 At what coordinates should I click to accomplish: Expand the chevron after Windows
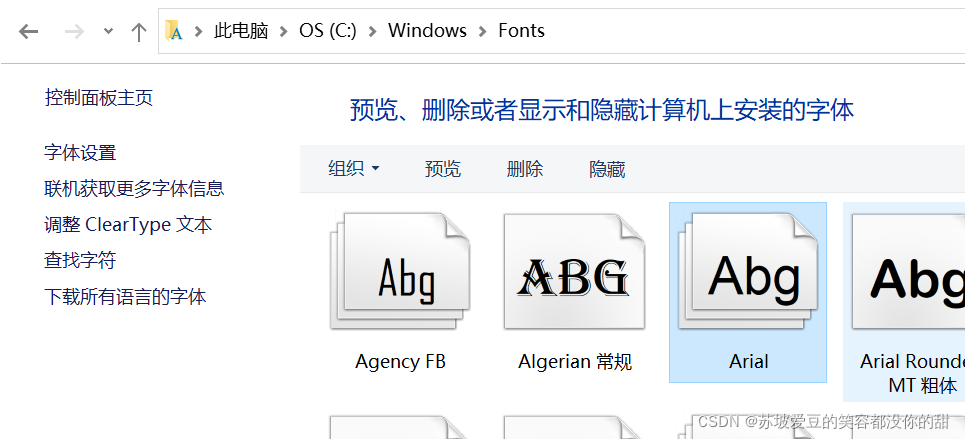point(482,31)
